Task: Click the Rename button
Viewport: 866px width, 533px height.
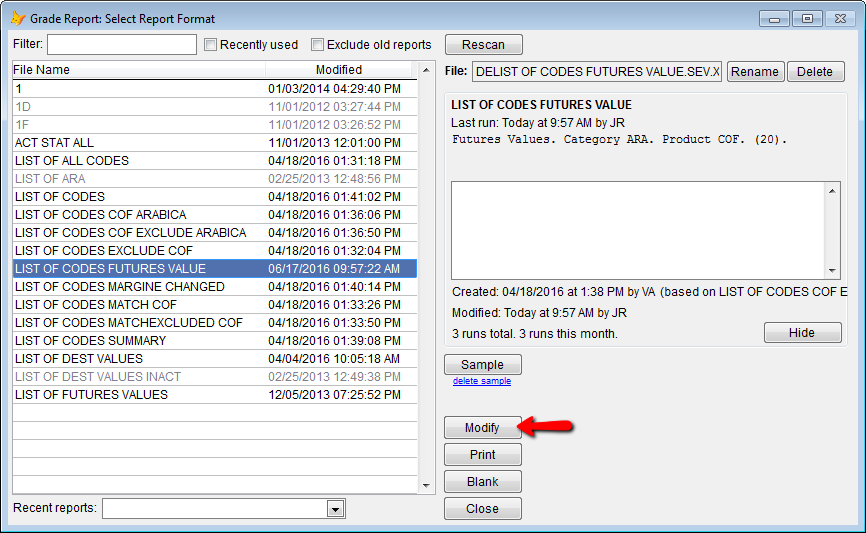Action: [755, 72]
